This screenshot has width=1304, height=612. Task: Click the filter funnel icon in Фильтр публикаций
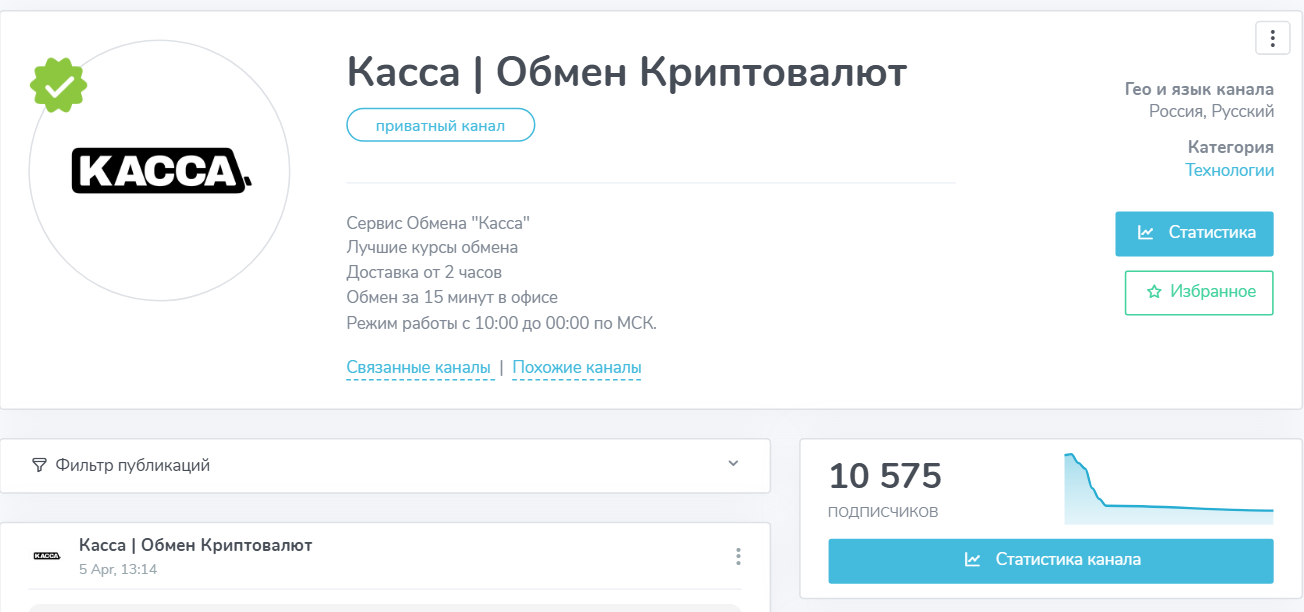point(38,464)
